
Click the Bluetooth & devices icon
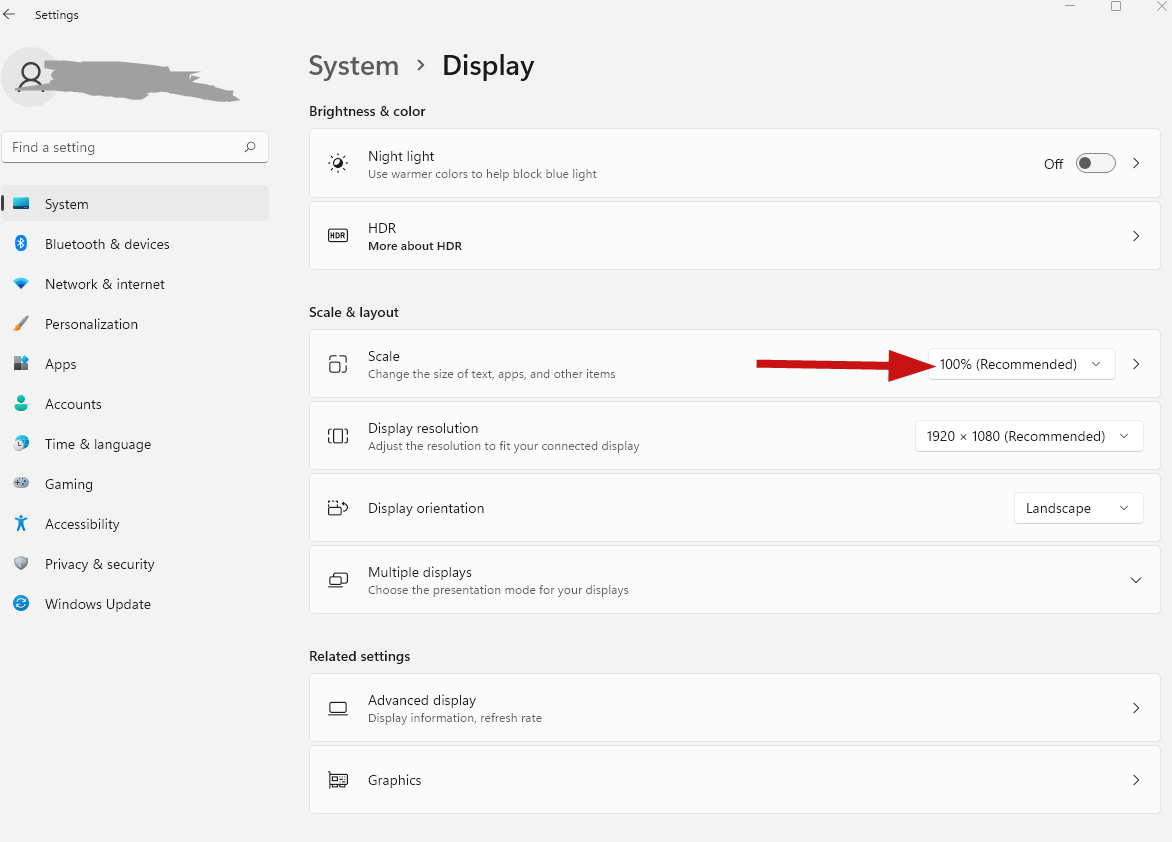[21, 244]
